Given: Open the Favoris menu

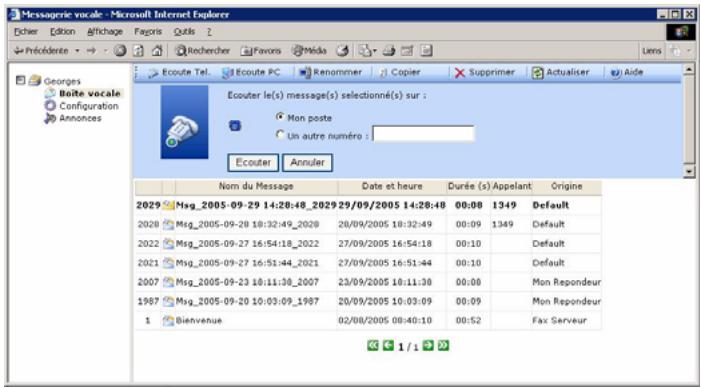Looking at the screenshot, I should (x=148, y=32).
